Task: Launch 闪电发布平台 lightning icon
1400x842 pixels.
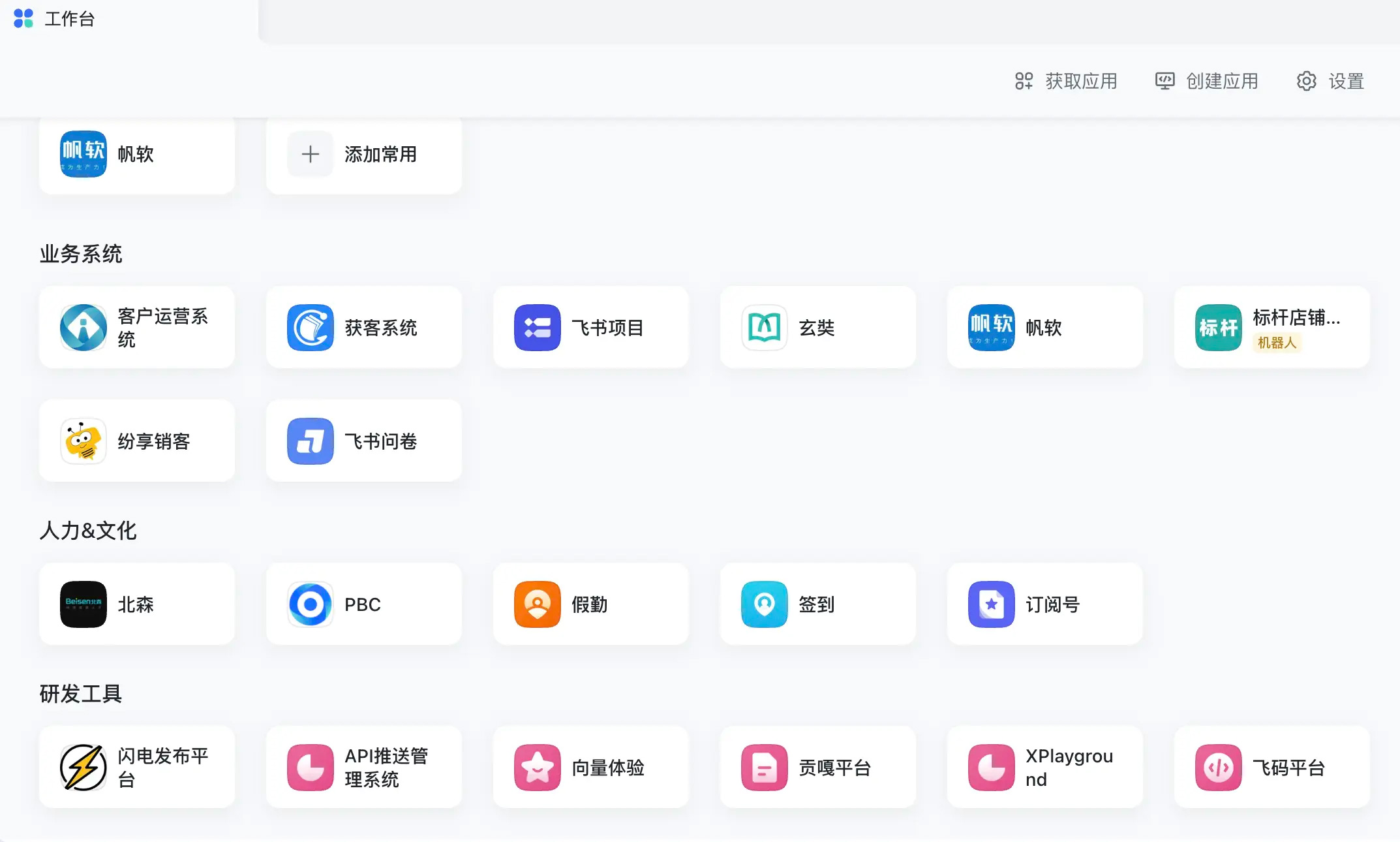Action: 84,768
